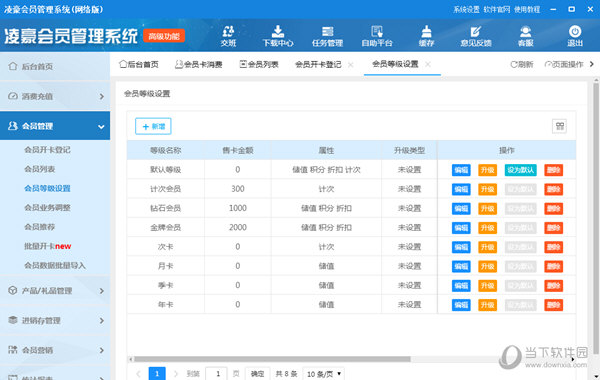Screen dimensions: 600x380
Task: Open the 自助平台 self-service platform
Action: (x=377, y=36)
